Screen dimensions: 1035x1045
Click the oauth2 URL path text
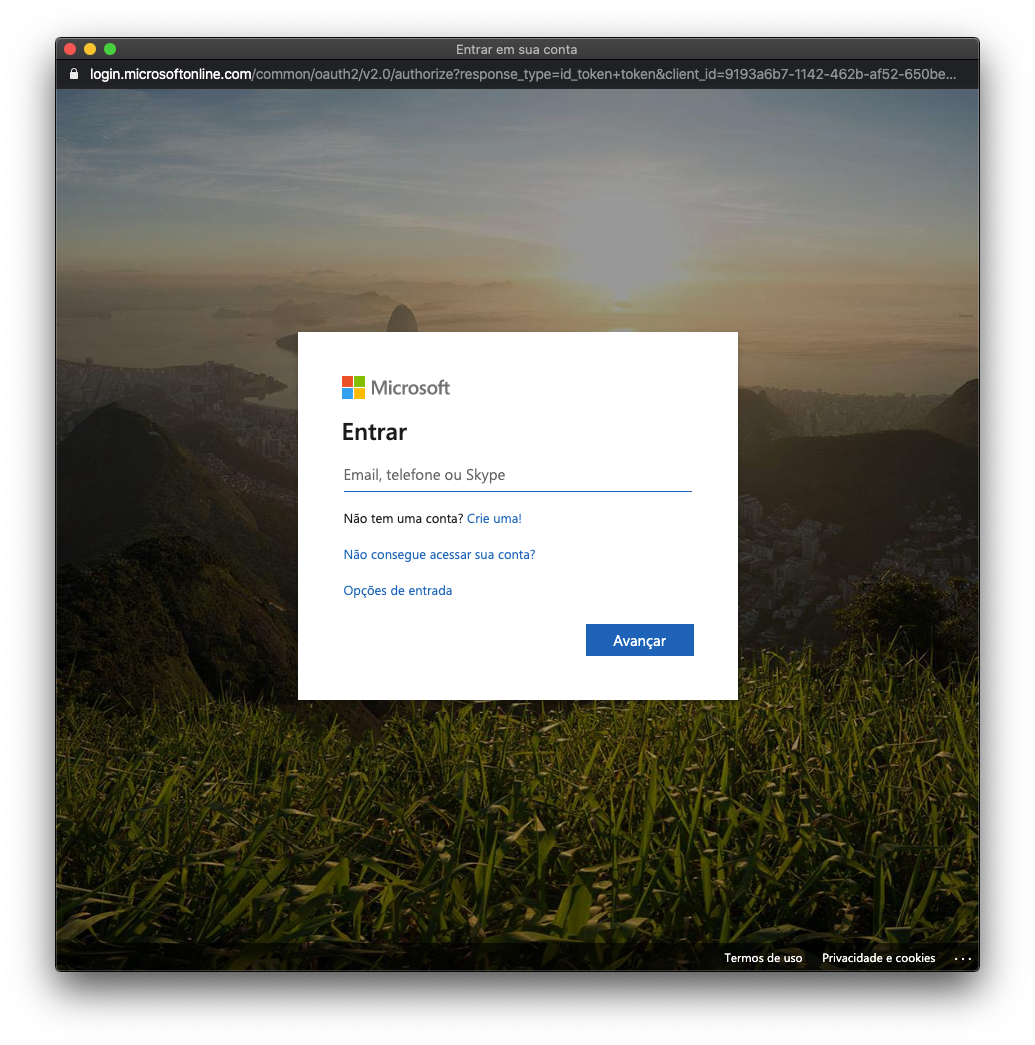[x=600, y=75]
